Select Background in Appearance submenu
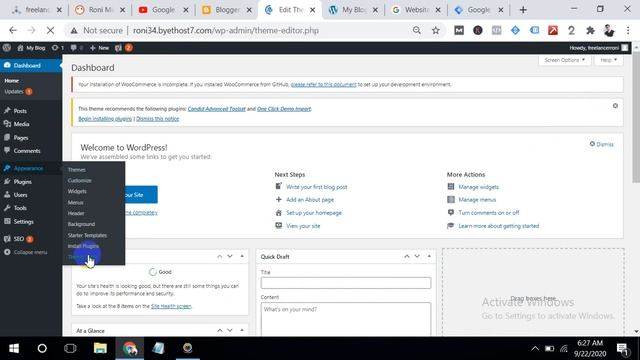 81,224
